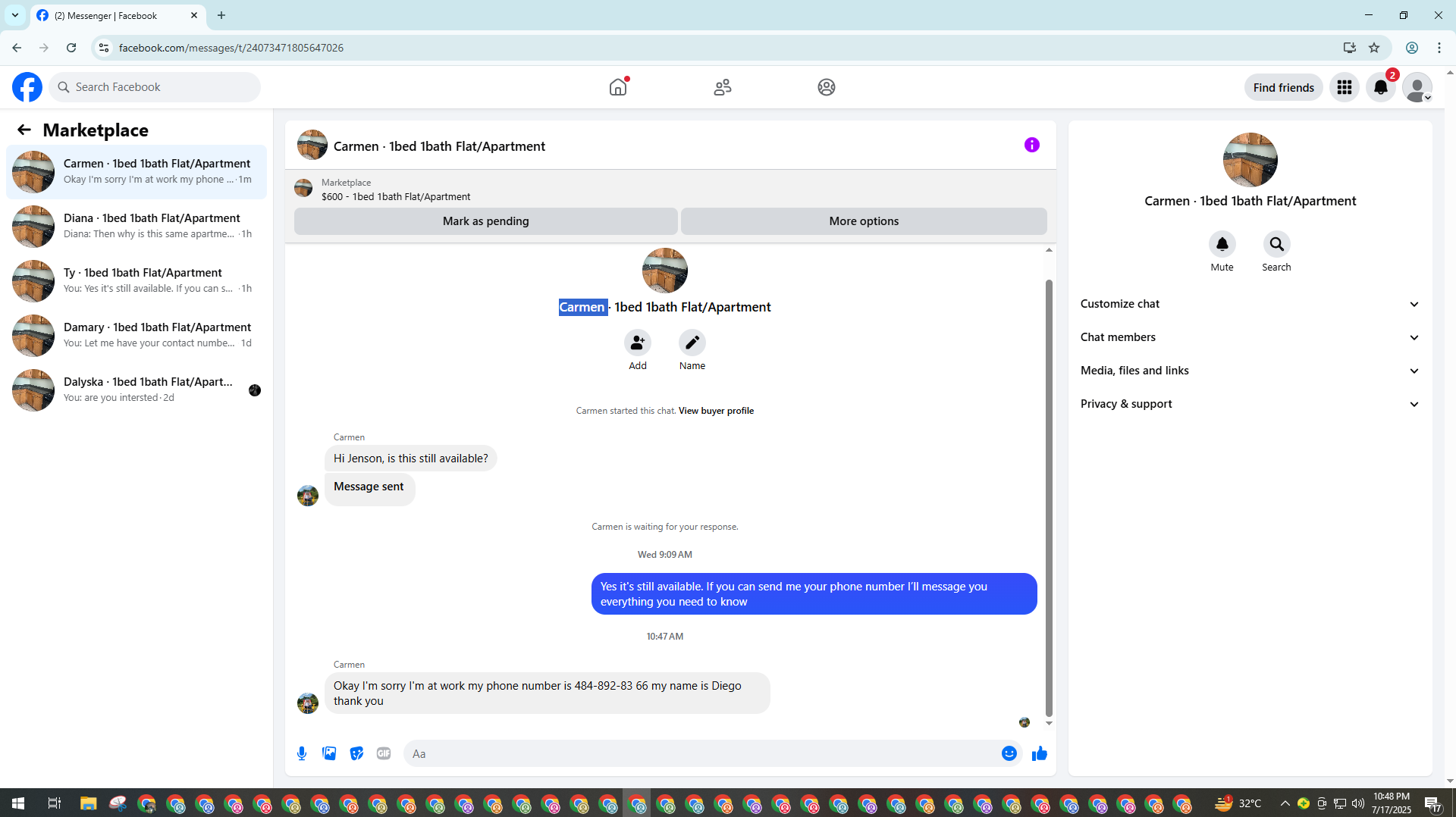Select Diana conversation in the list
Viewport: 1456px width, 817px height.
pyautogui.click(x=136, y=227)
